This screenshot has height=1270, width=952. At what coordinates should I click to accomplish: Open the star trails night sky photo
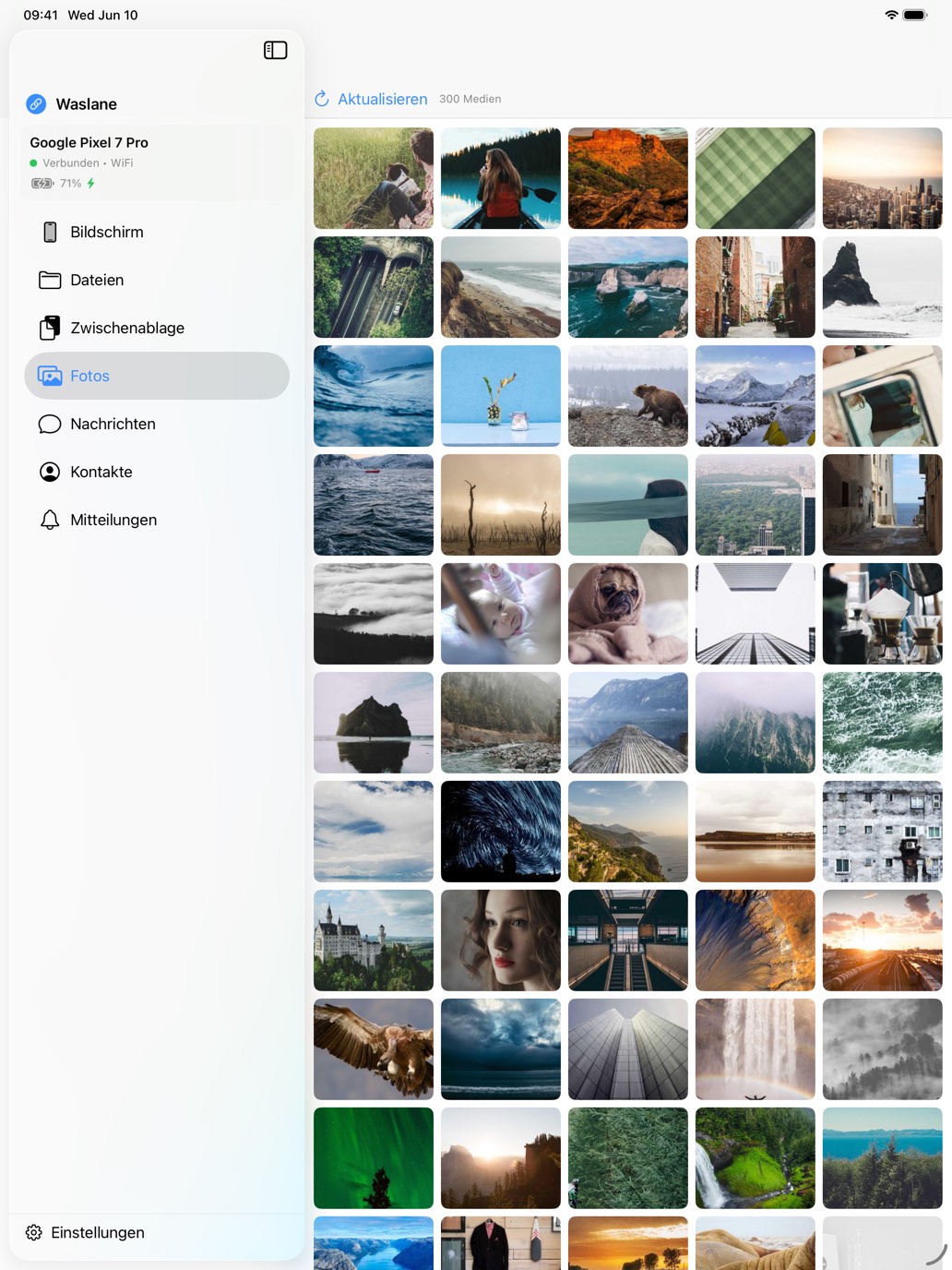(x=501, y=832)
